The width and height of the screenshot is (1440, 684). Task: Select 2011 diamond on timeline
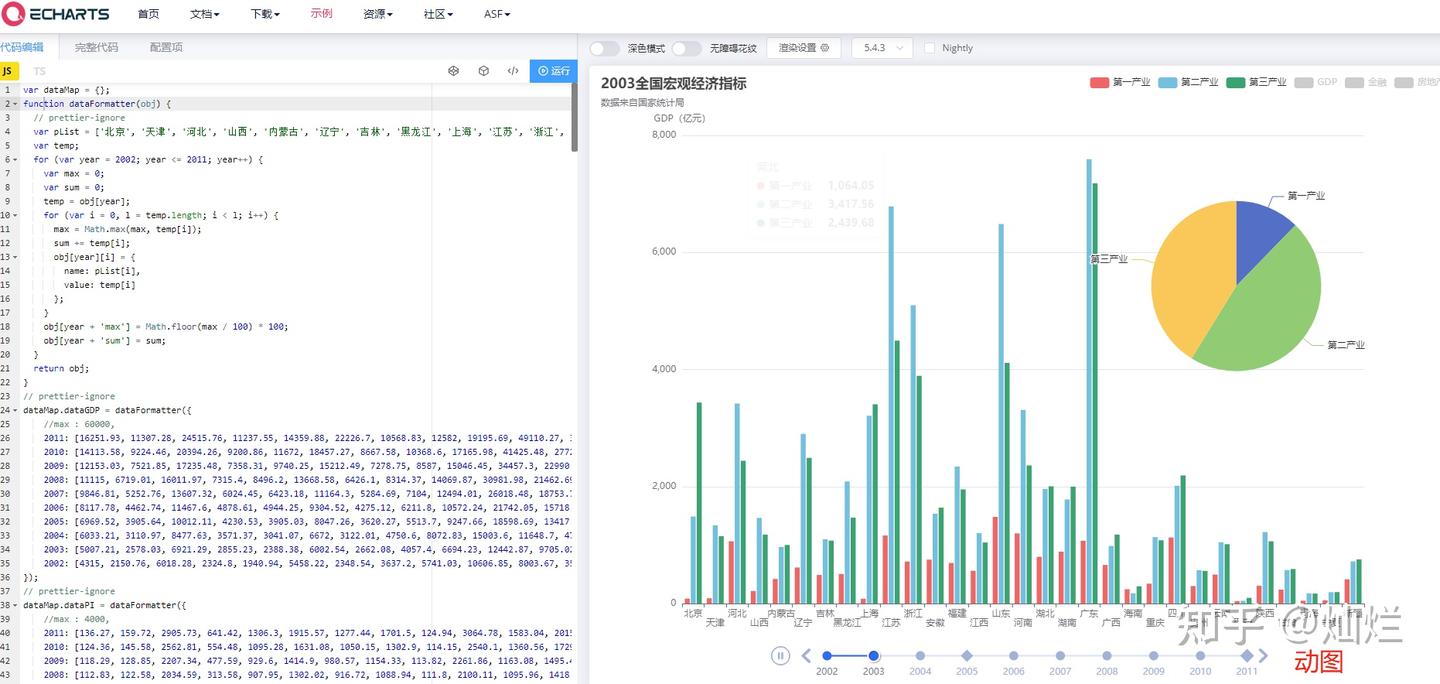tap(1246, 656)
